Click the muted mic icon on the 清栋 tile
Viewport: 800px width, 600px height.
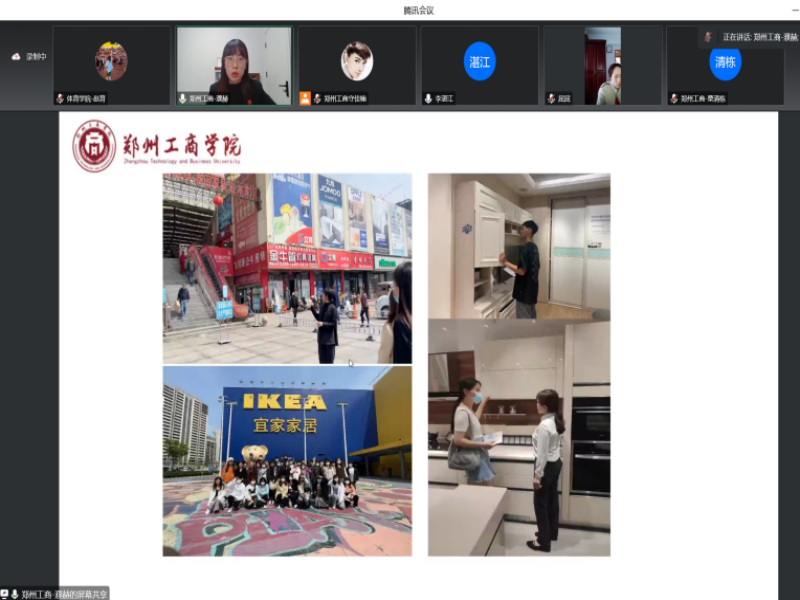pyautogui.click(x=674, y=98)
